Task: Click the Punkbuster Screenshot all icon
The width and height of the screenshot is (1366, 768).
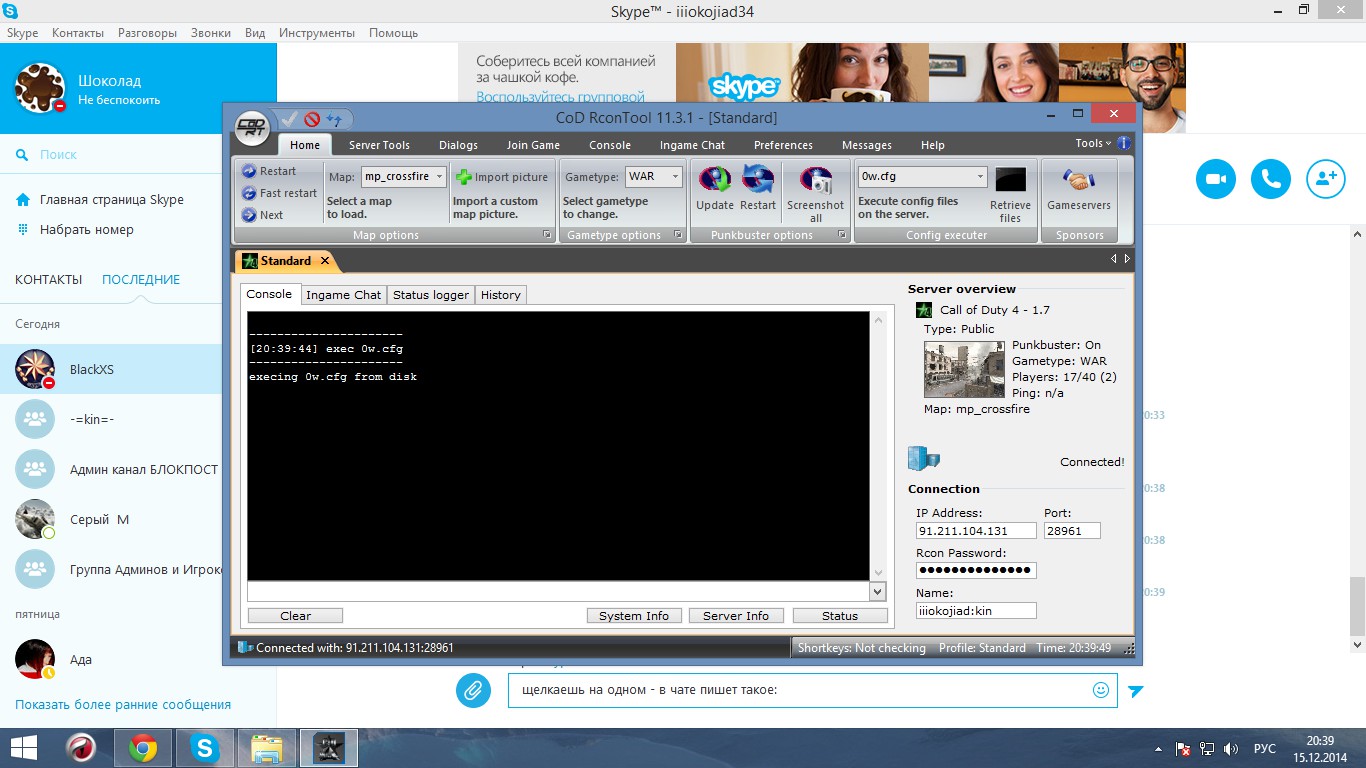Action: coord(816,180)
